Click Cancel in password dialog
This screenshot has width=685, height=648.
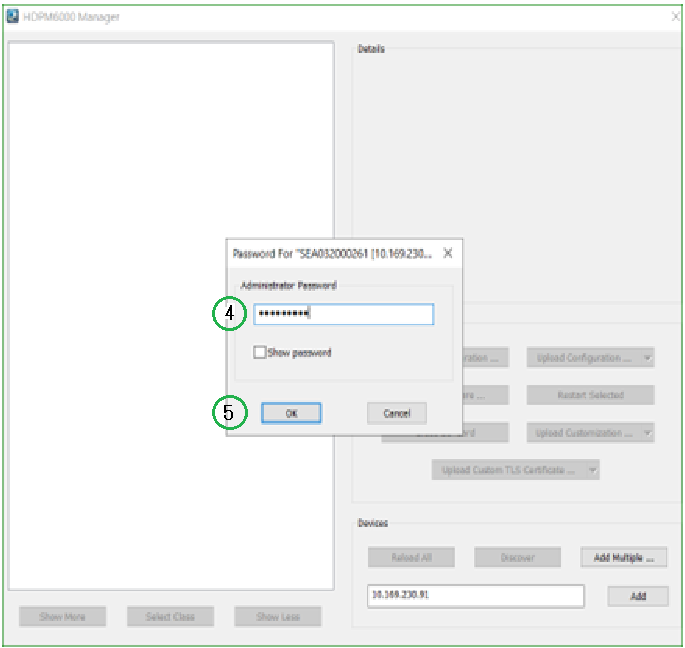click(x=397, y=413)
